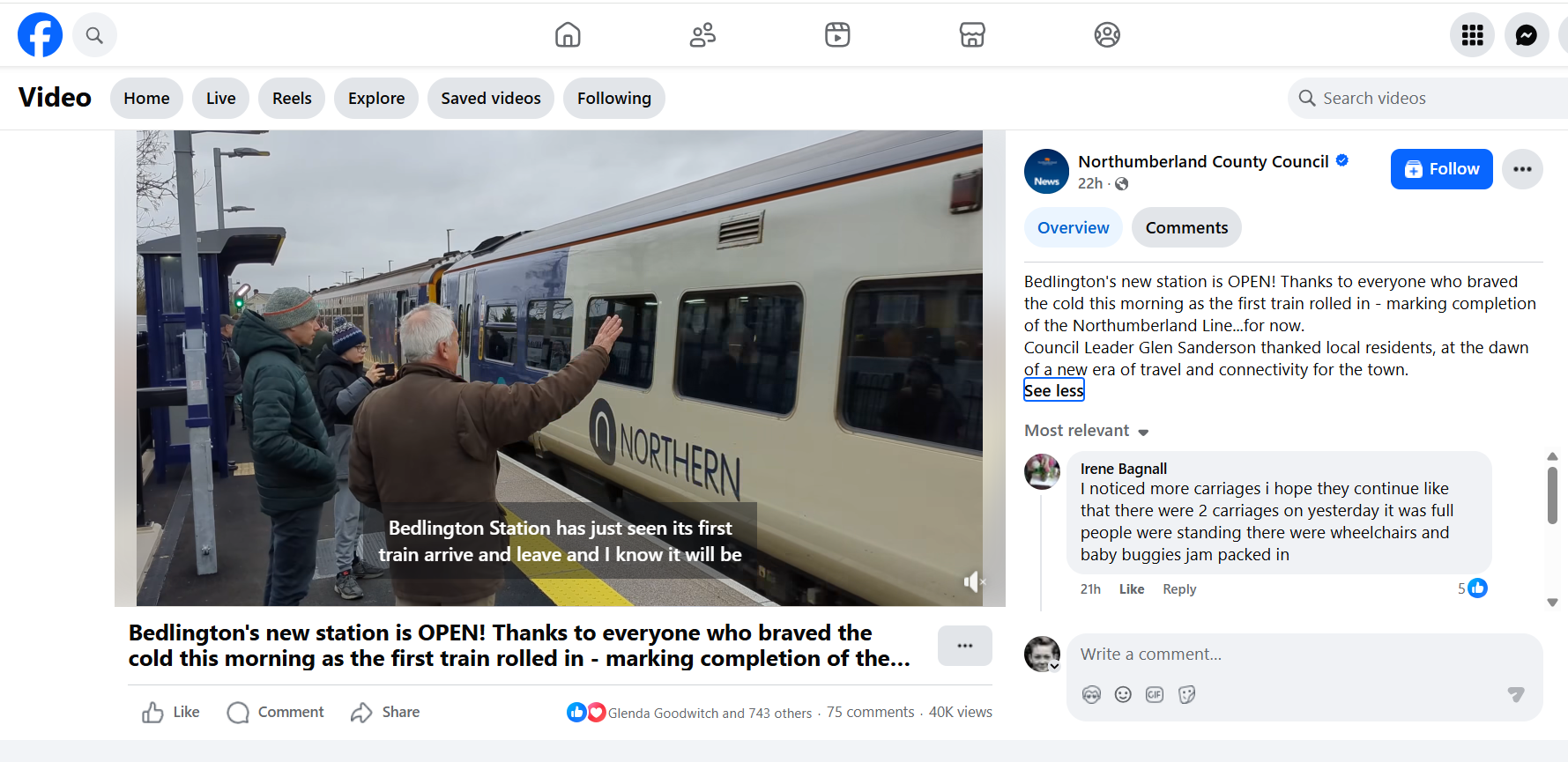Viewport: 1568px width, 762px height.
Task: Select the Saved videos tab
Action: [x=490, y=99]
